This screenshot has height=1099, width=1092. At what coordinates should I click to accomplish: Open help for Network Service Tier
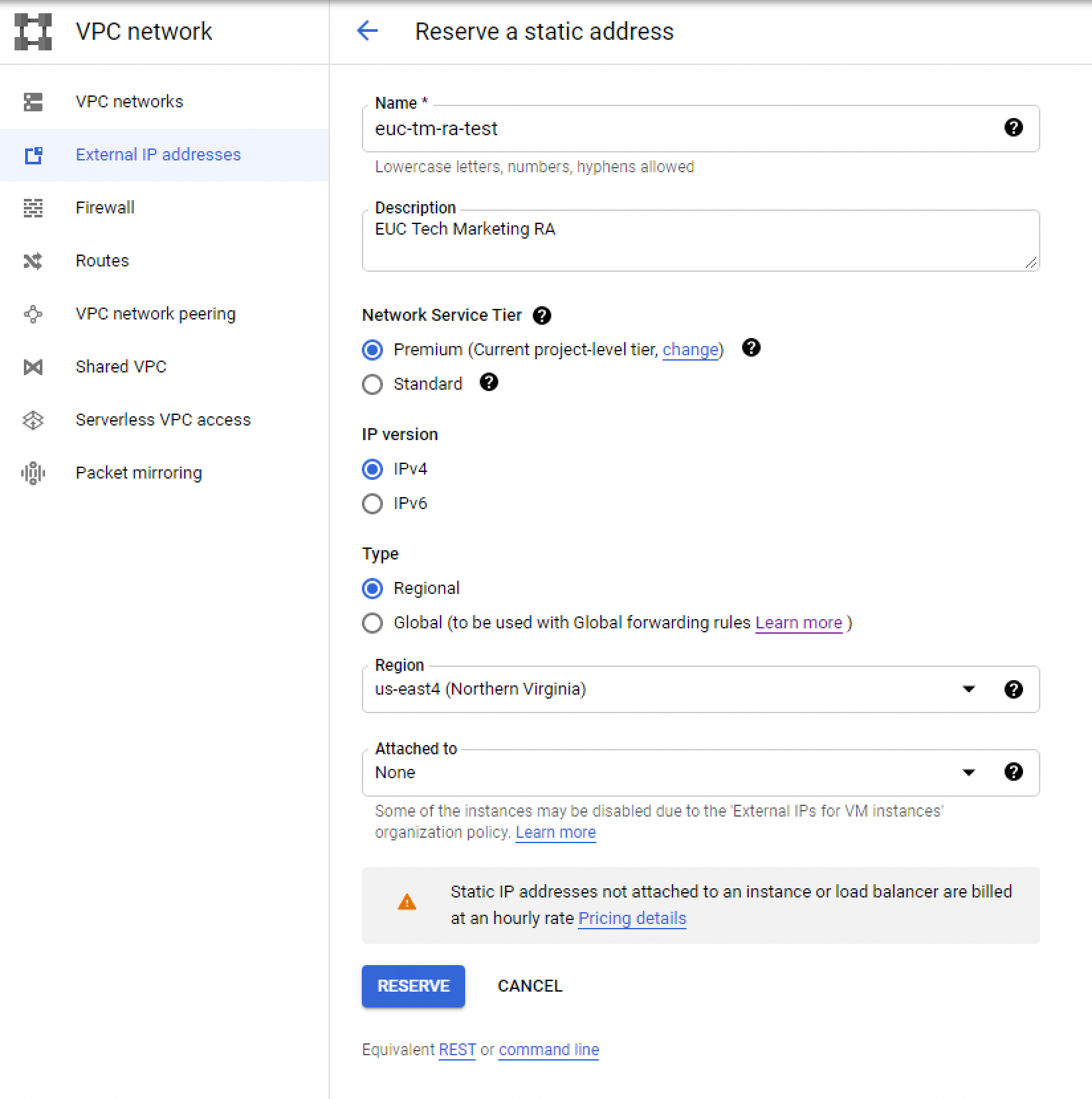541,316
